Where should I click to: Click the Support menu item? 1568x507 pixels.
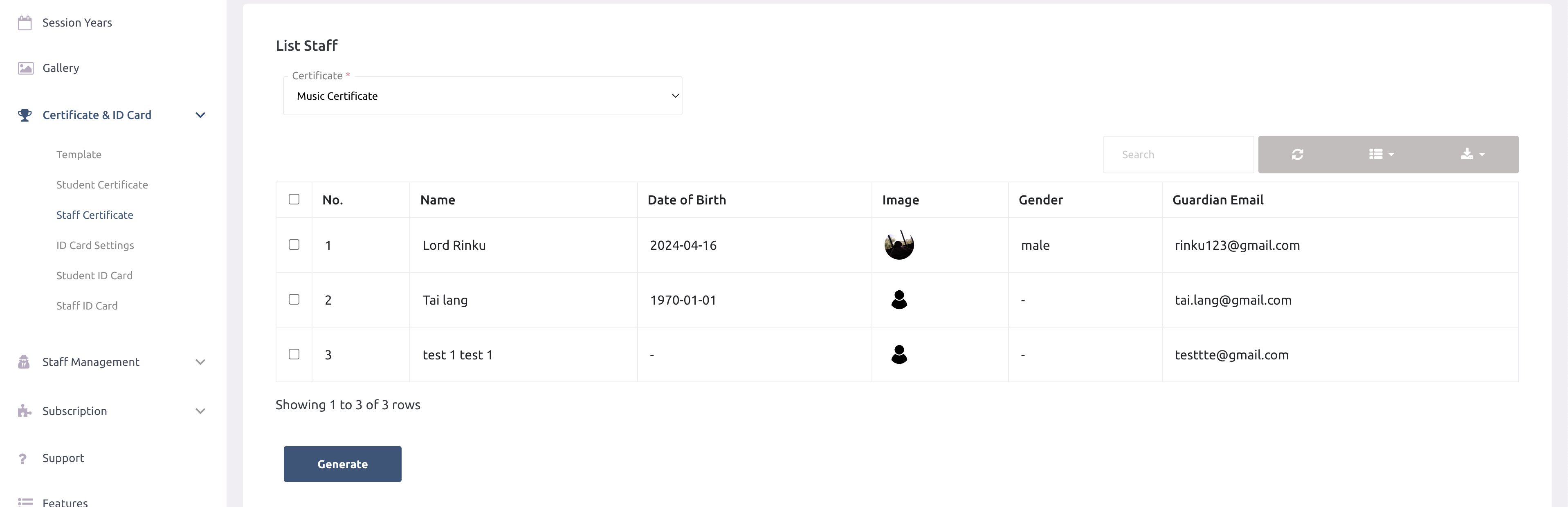tap(63, 458)
